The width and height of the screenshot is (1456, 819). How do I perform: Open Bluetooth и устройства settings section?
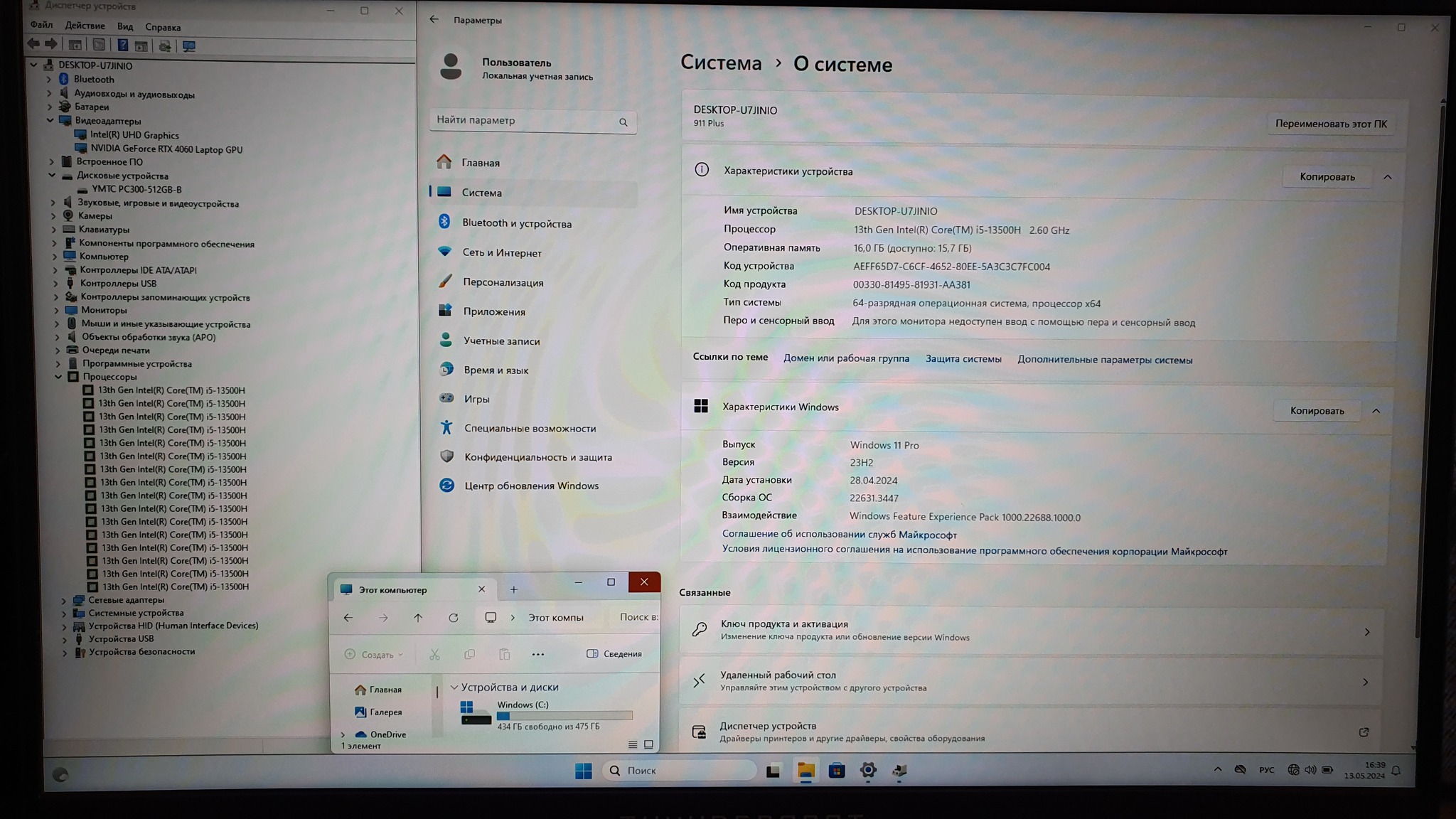coord(516,223)
